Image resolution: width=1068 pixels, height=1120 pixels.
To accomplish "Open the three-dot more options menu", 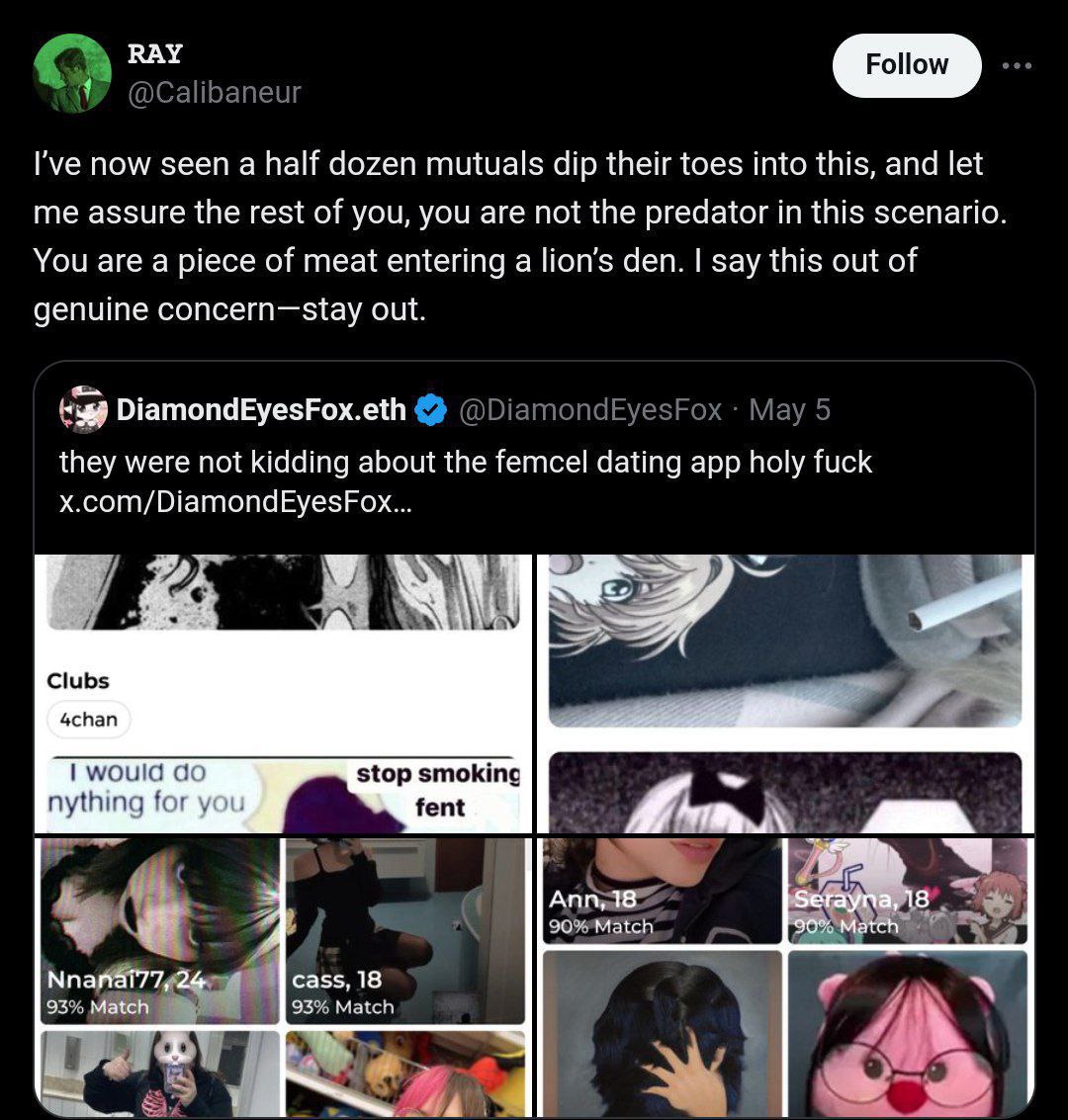I will coord(1017,65).
